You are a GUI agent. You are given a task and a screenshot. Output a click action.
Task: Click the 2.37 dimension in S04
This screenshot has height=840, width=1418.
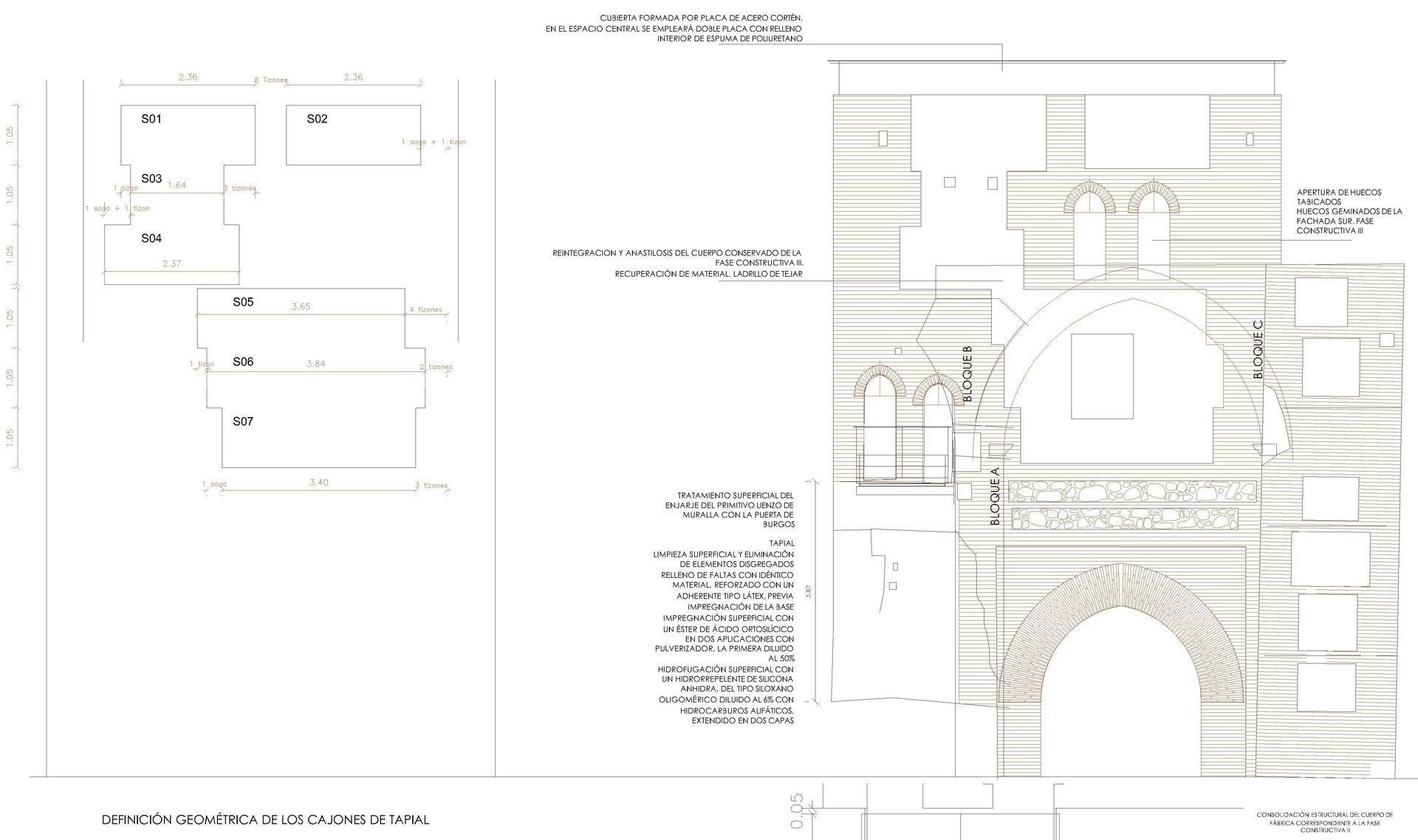coord(171,264)
